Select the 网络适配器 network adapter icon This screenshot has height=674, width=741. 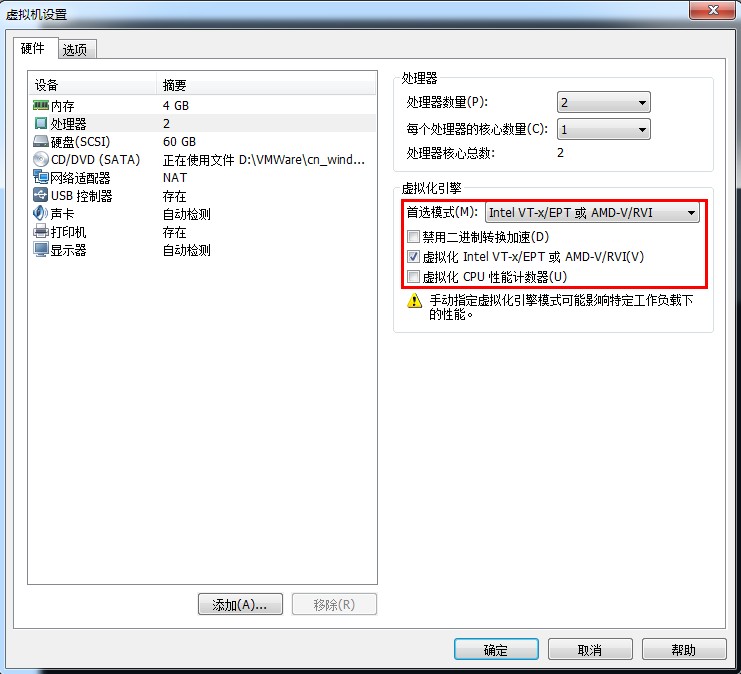[x=41, y=177]
